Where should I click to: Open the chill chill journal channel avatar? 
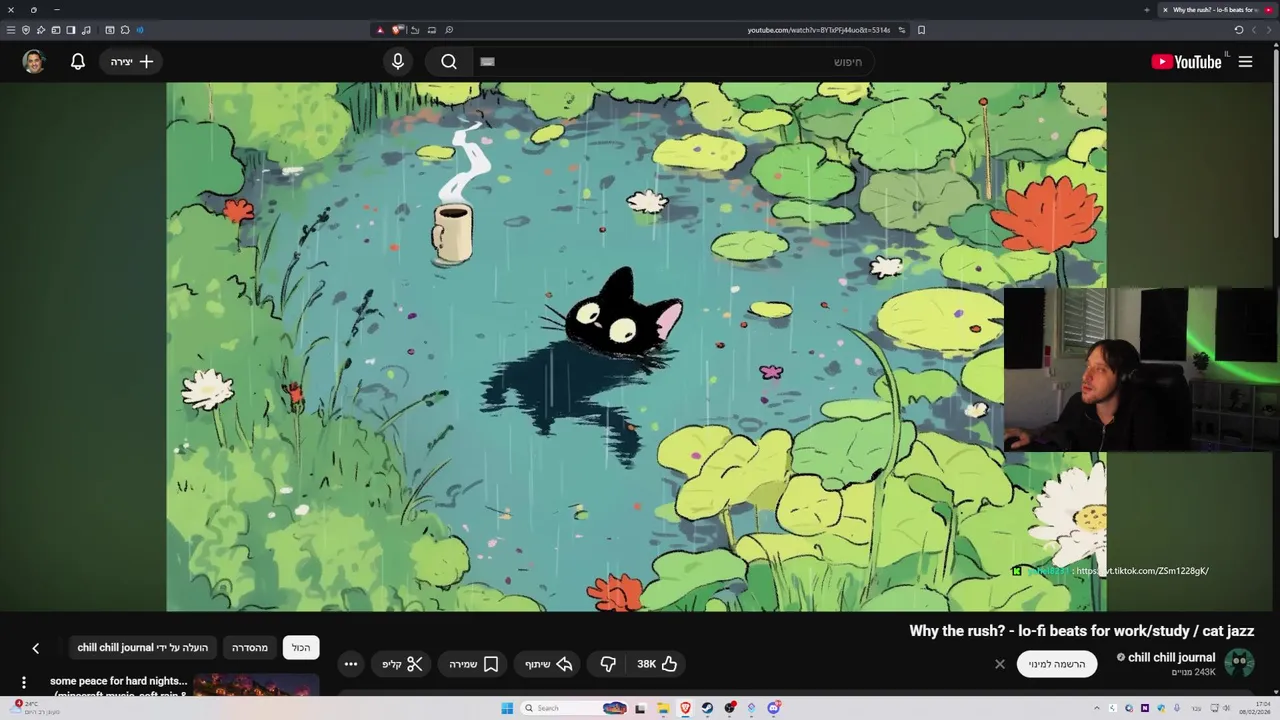(x=1239, y=663)
